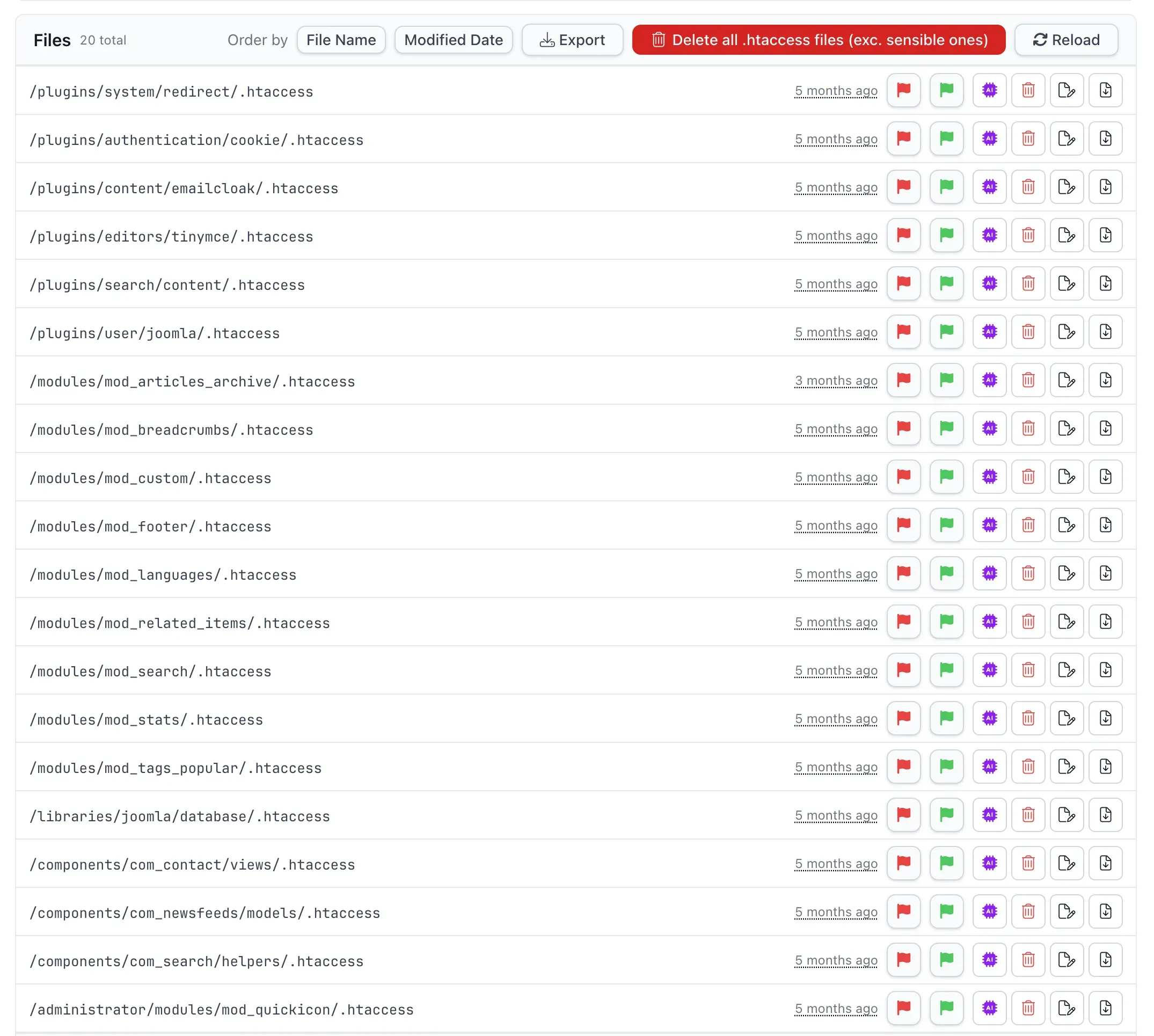Click '3 months ago' timestamp of mod_articles_archive
This screenshot has height=1036, width=1154.
click(x=836, y=381)
